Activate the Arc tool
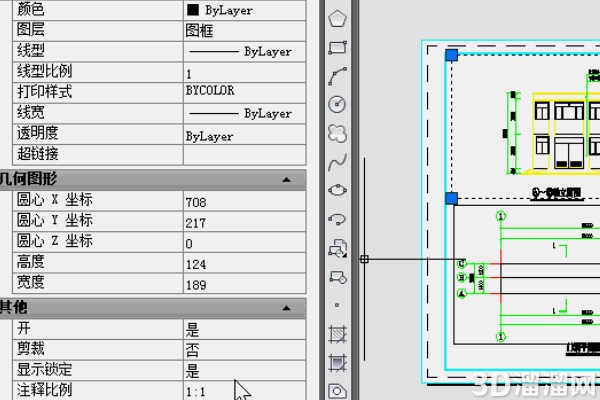 [337, 76]
